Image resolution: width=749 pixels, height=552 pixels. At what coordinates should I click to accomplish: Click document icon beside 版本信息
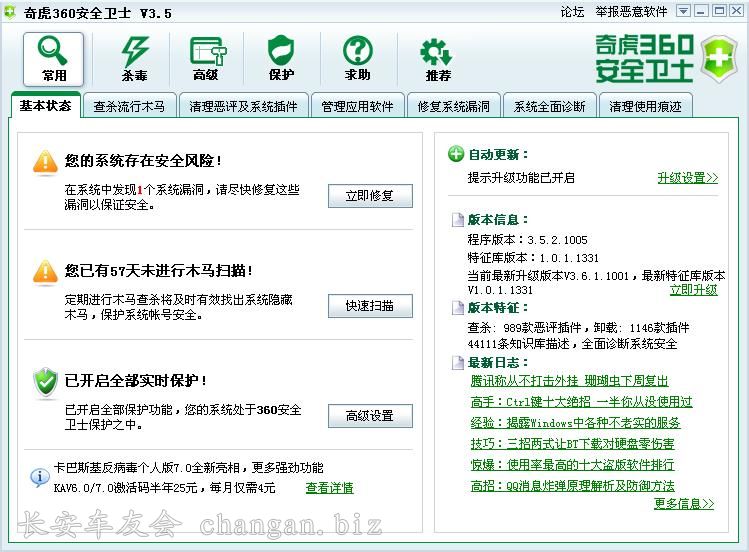458,220
